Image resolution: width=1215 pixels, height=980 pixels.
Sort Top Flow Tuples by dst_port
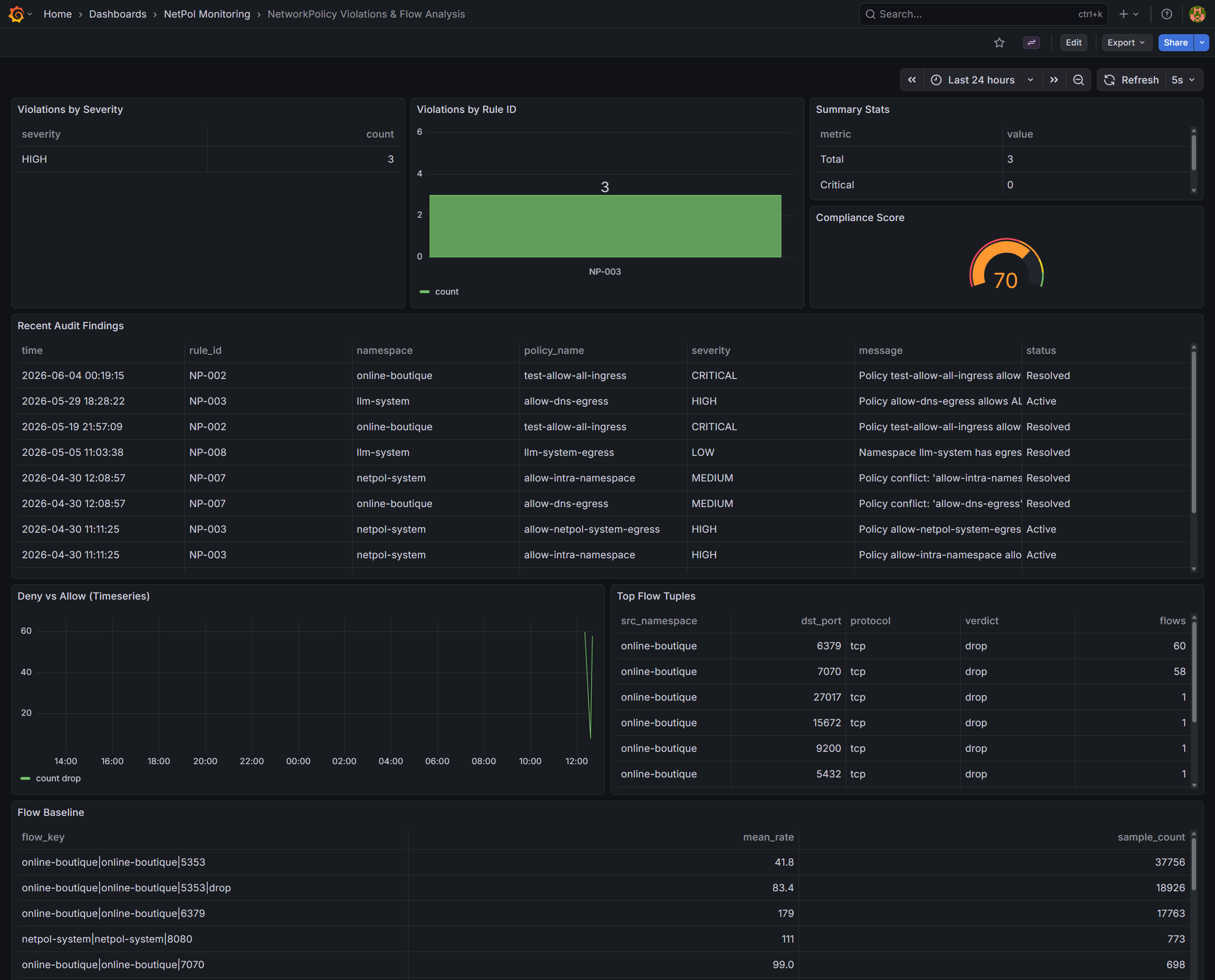pos(821,621)
